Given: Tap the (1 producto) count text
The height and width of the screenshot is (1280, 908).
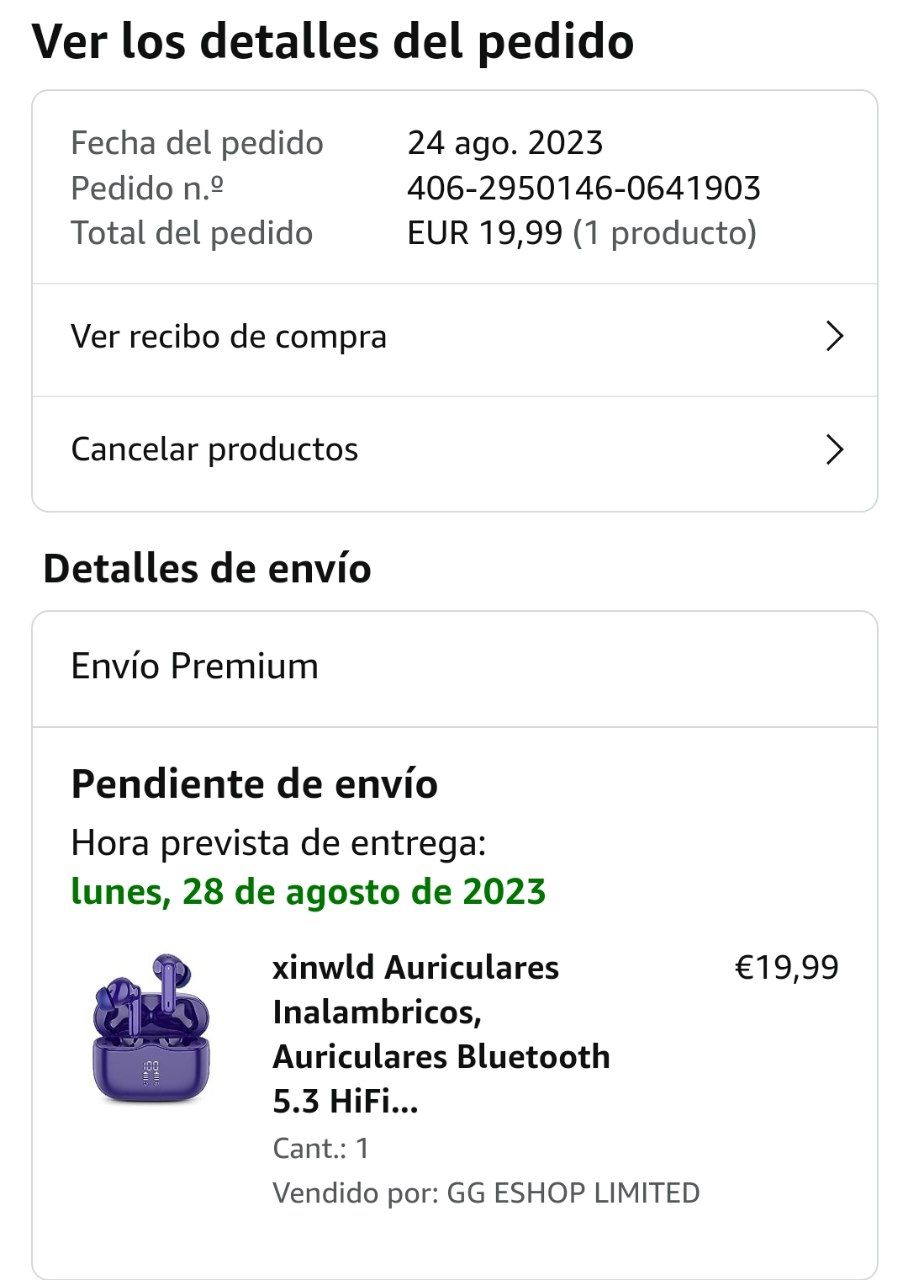Looking at the screenshot, I should (x=664, y=233).
